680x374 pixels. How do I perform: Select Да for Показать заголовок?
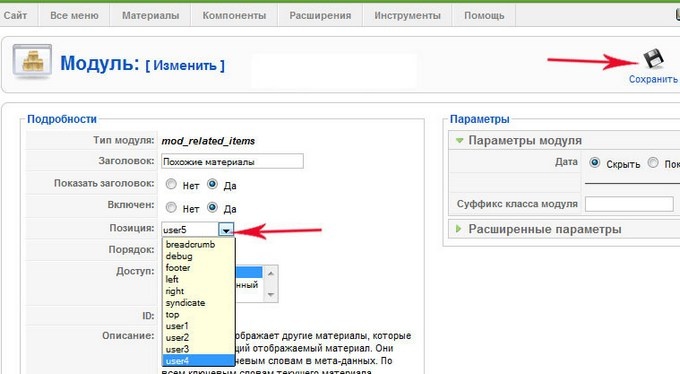tap(212, 184)
